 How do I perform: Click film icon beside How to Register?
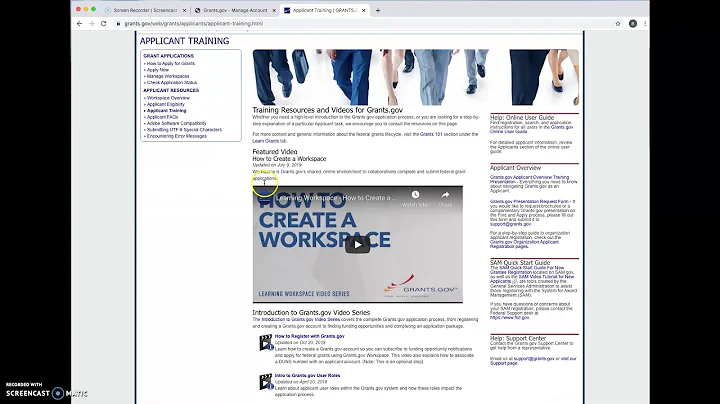[x=266, y=342]
